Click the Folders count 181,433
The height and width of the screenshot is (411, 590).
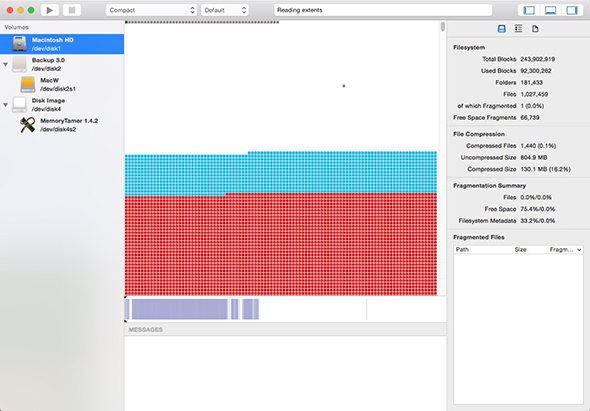pyautogui.click(x=531, y=82)
